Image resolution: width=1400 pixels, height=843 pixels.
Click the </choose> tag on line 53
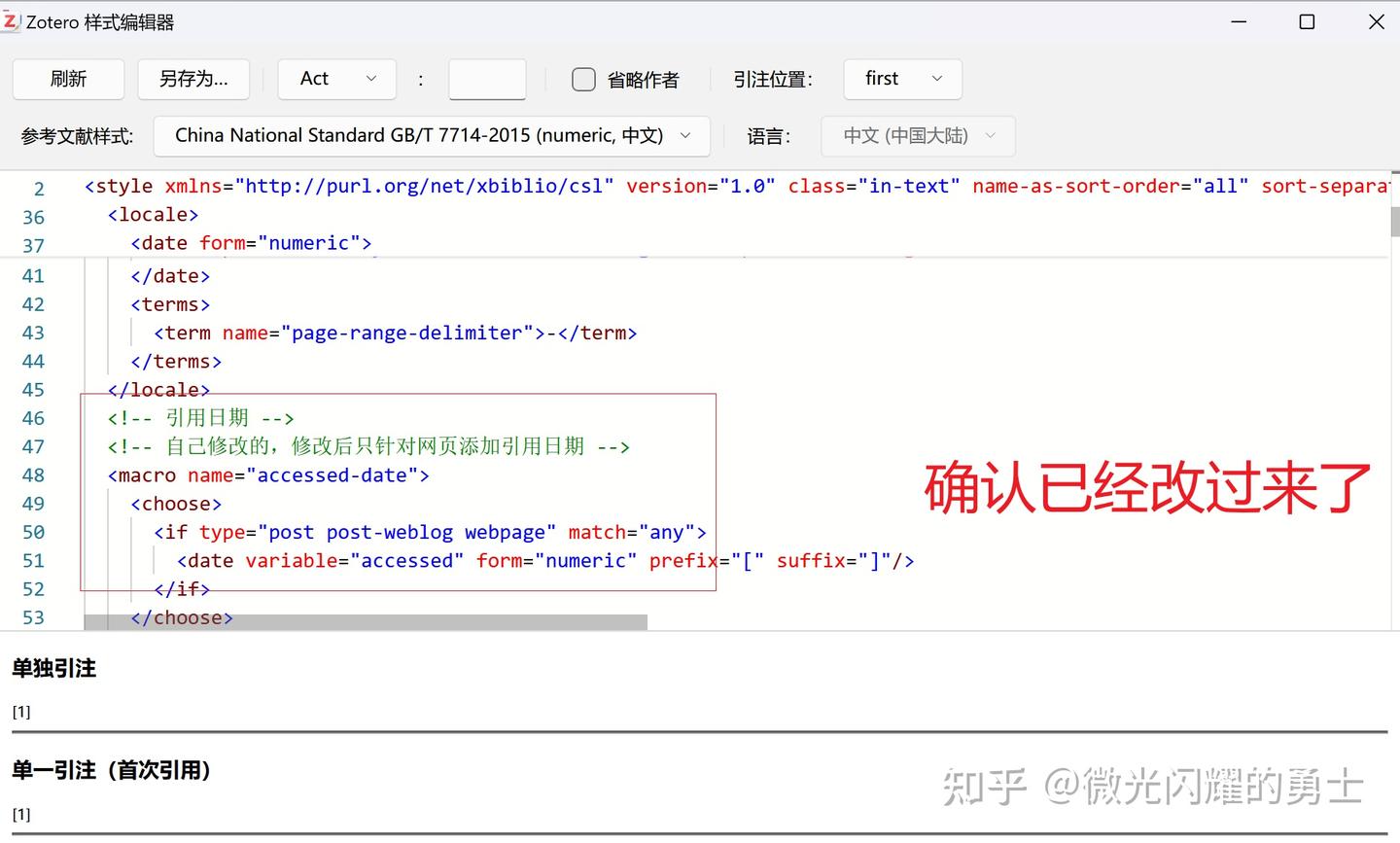pos(182,617)
